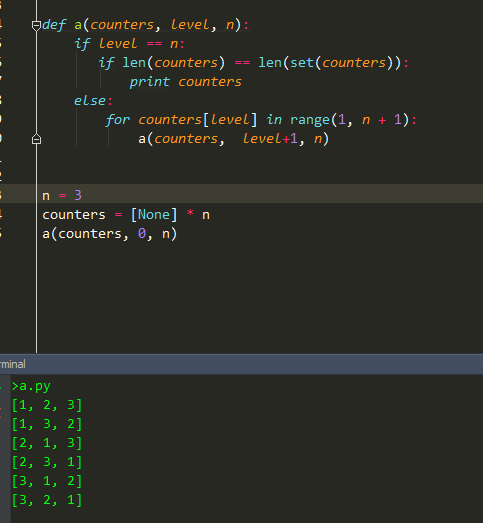Screen dimensions: 483x523
Task: Click the line 'counters = [None] * n'
Action: coord(126,214)
